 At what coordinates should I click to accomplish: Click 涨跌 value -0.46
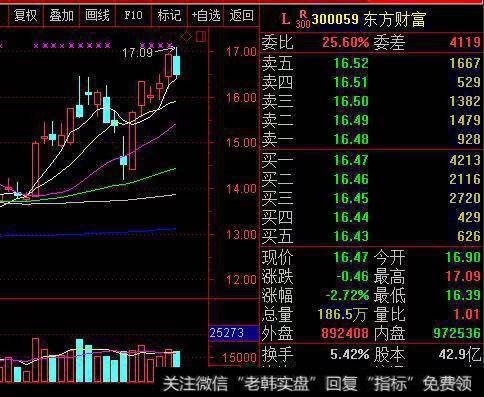pos(352,276)
